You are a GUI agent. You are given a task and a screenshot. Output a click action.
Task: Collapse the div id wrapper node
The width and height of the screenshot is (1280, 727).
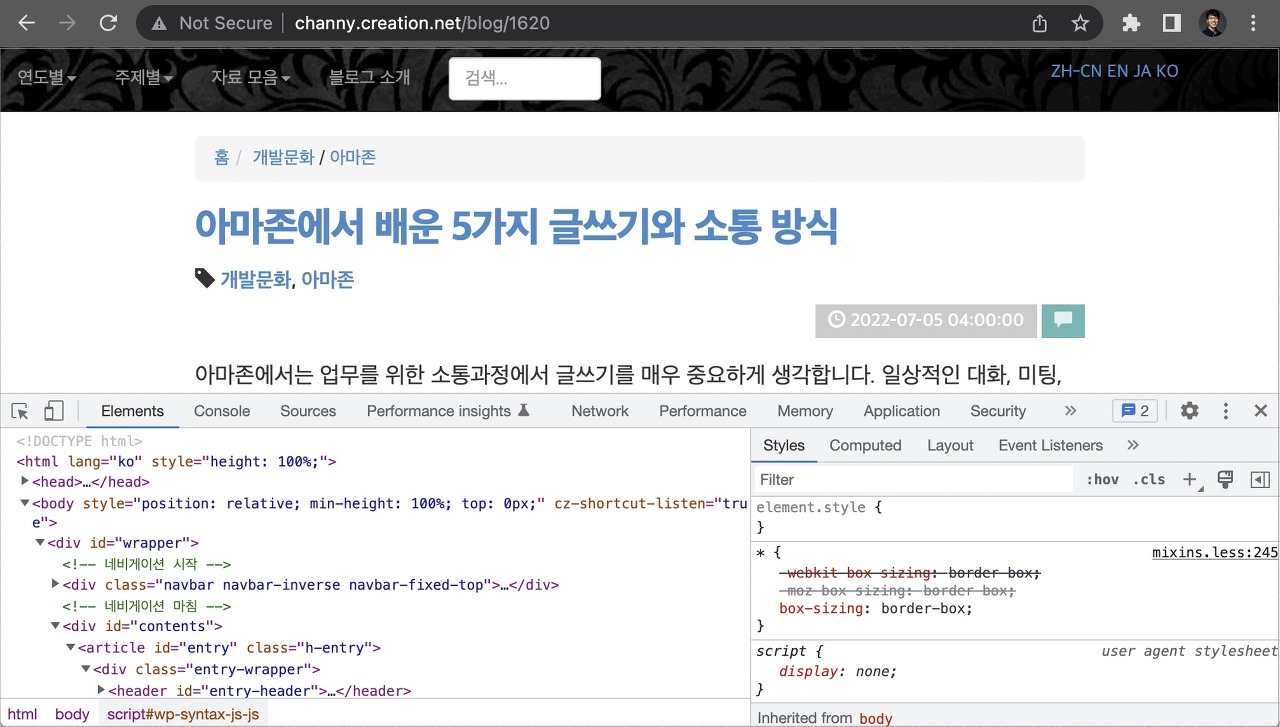[40, 543]
